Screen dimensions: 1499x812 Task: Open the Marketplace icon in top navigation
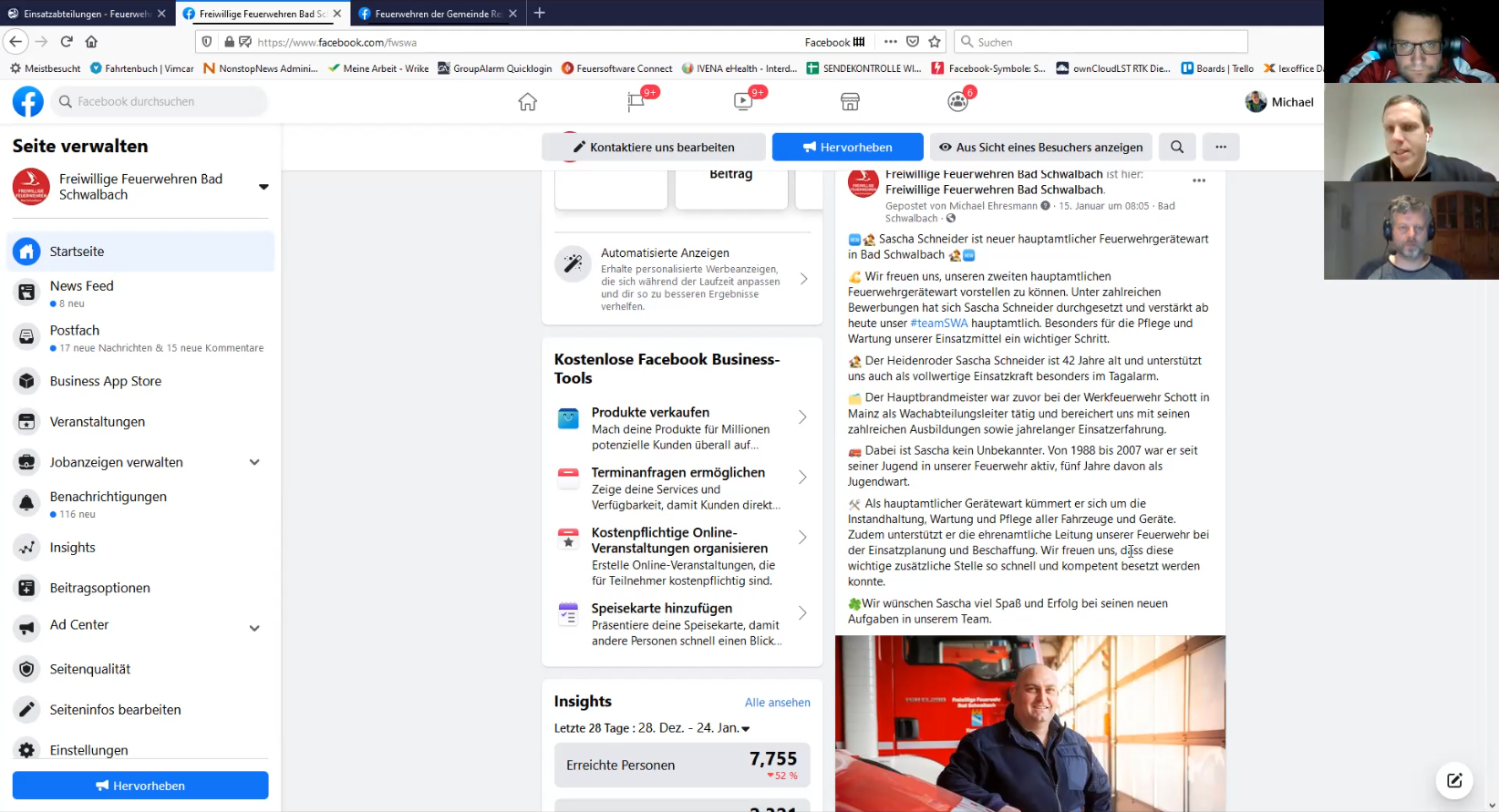point(850,102)
